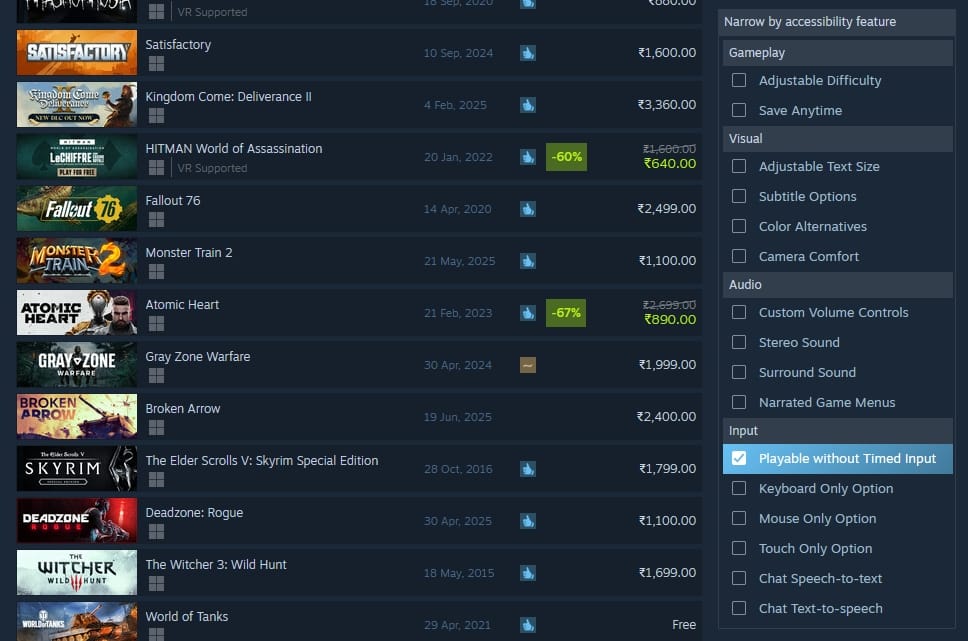Click the review thumb icon for Atomic Heart
The height and width of the screenshot is (641, 968).
pyautogui.click(x=528, y=313)
